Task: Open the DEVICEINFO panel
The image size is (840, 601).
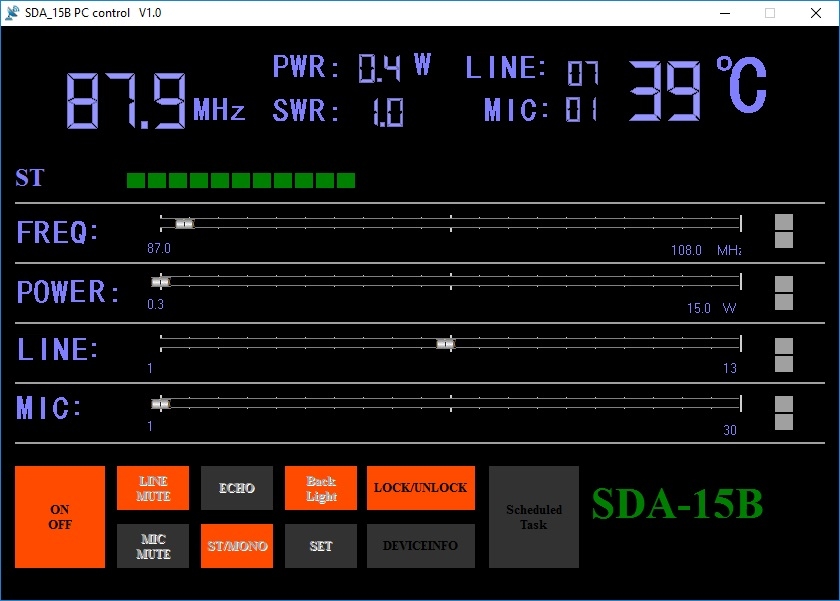Action: (x=420, y=546)
